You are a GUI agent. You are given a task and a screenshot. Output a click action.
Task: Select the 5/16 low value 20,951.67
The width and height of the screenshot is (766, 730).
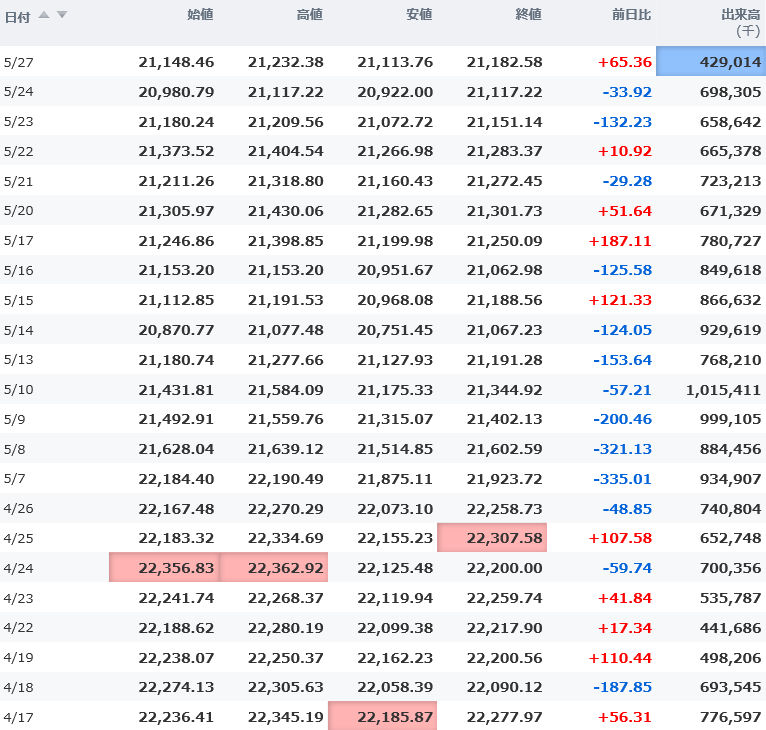(395, 270)
